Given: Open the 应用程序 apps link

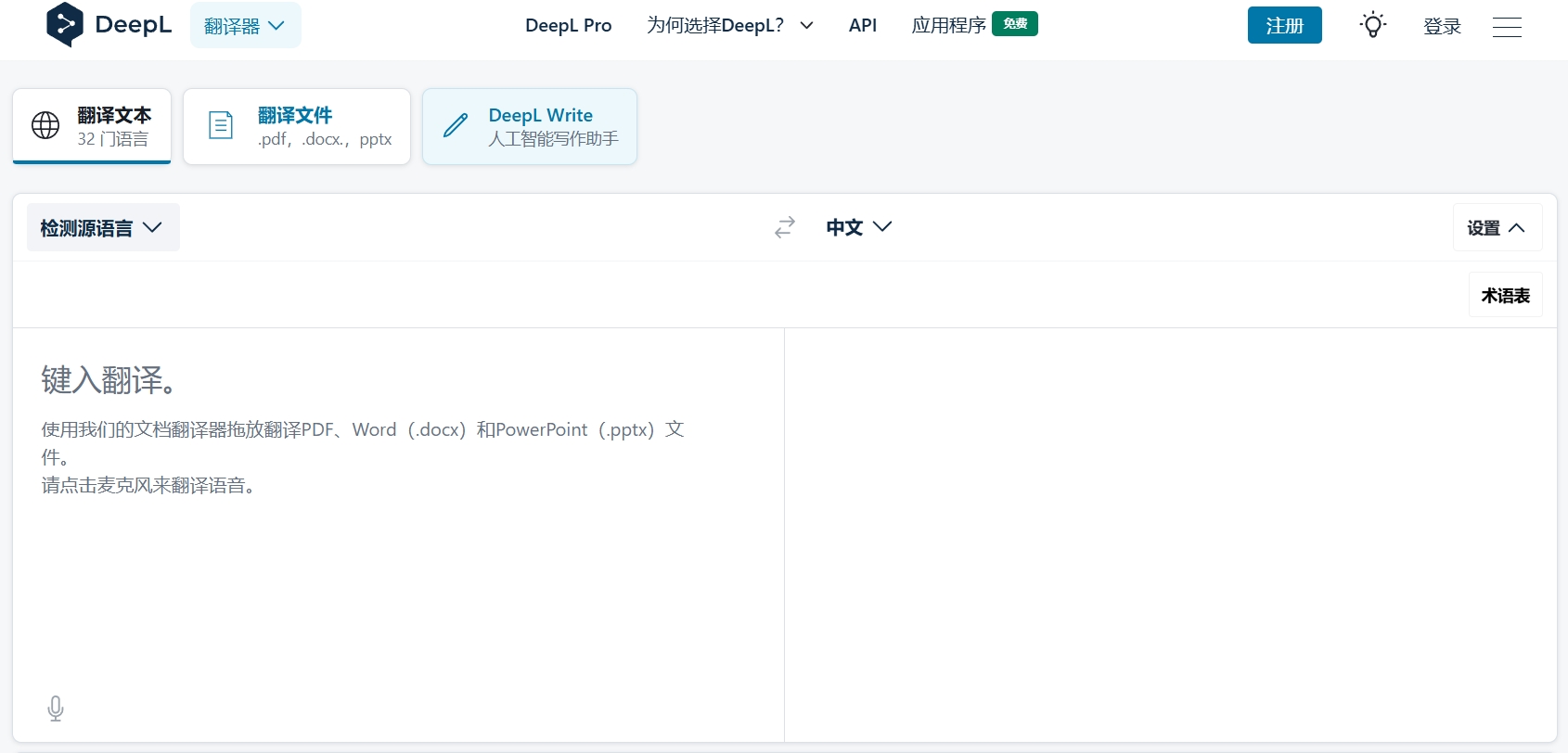Looking at the screenshot, I should point(948,25).
